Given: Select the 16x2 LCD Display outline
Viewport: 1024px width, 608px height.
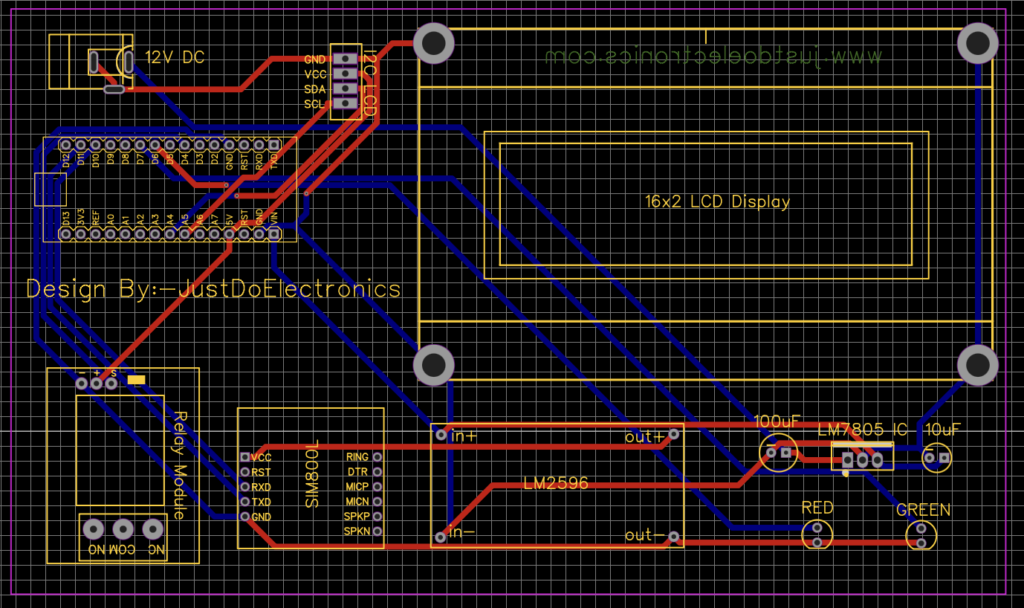Looking at the screenshot, I should [715, 200].
